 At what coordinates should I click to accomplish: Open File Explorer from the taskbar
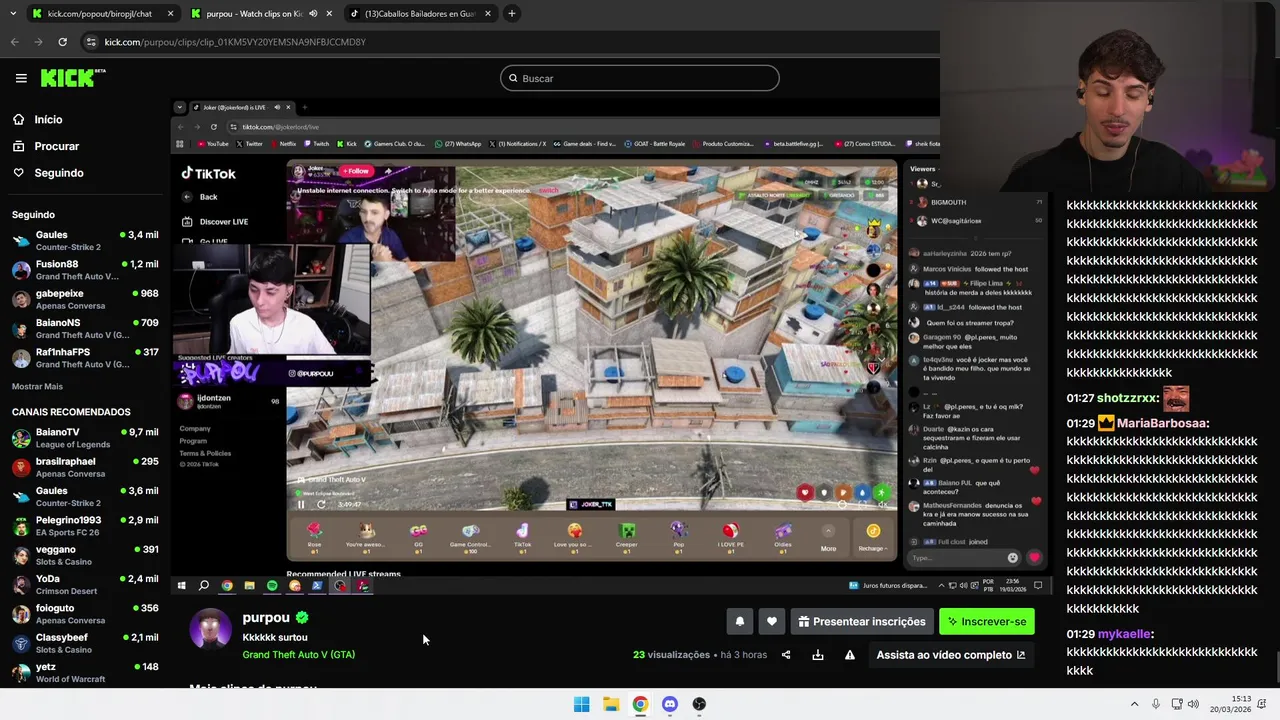pyautogui.click(x=611, y=704)
